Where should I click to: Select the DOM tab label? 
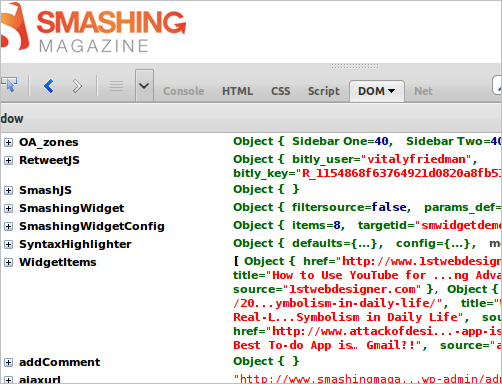(371, 91)
